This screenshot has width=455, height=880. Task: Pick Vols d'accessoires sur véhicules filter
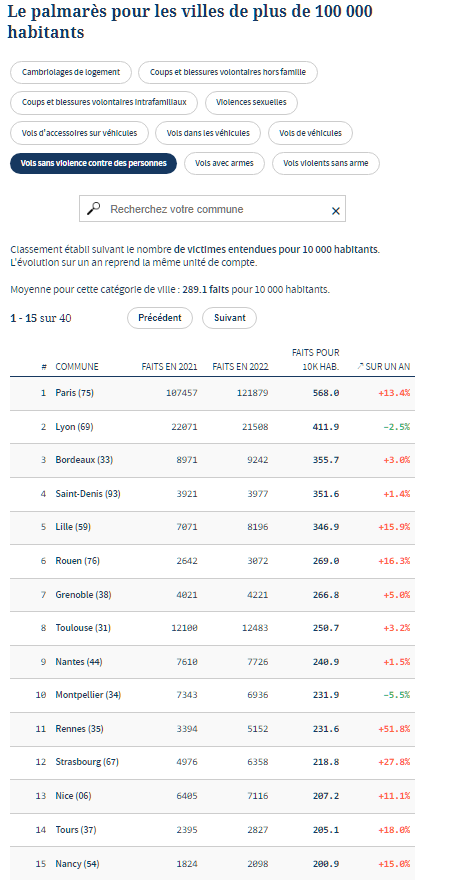80,133
